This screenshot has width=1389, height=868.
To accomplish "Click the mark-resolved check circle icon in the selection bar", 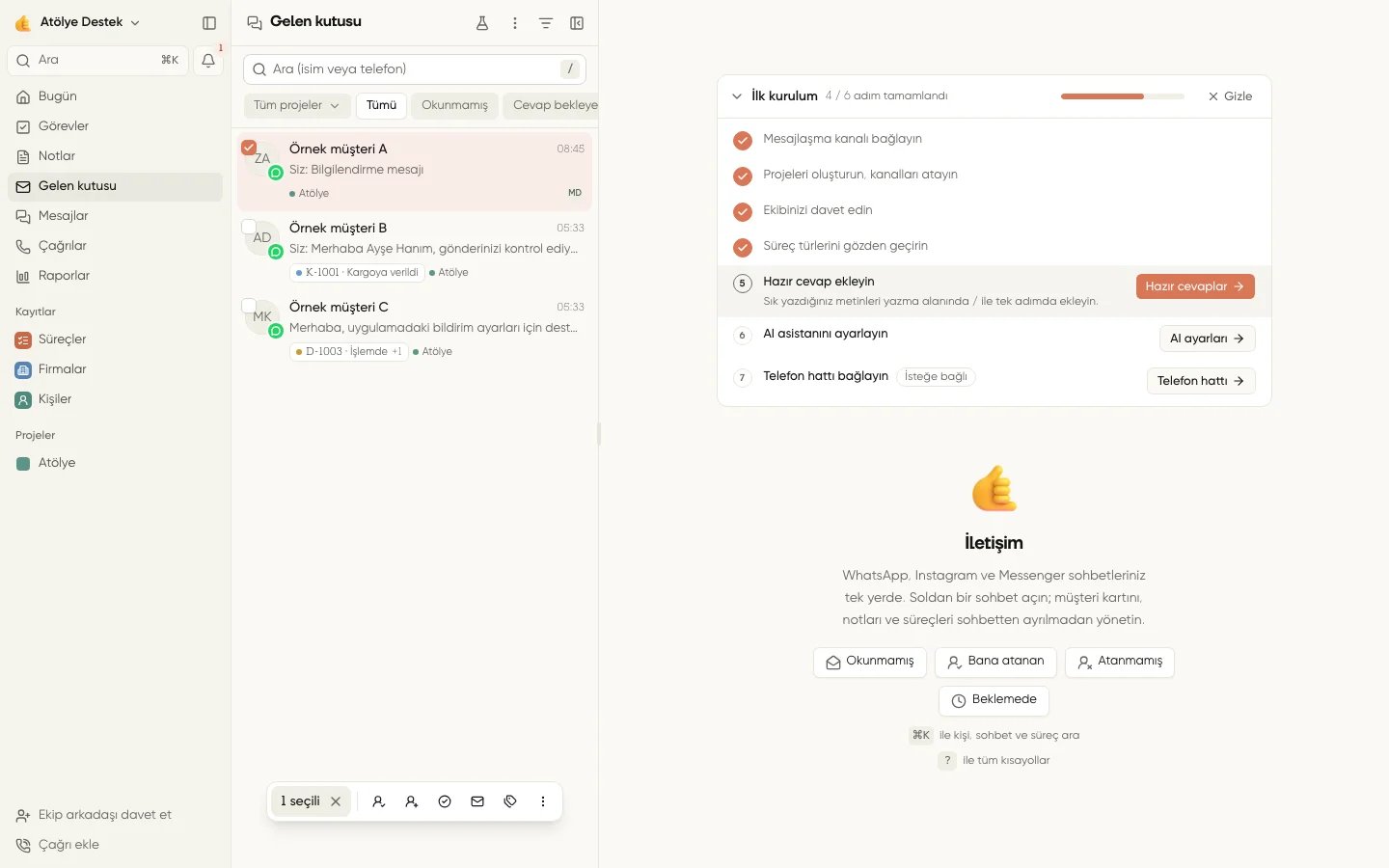I will point(445,801).
